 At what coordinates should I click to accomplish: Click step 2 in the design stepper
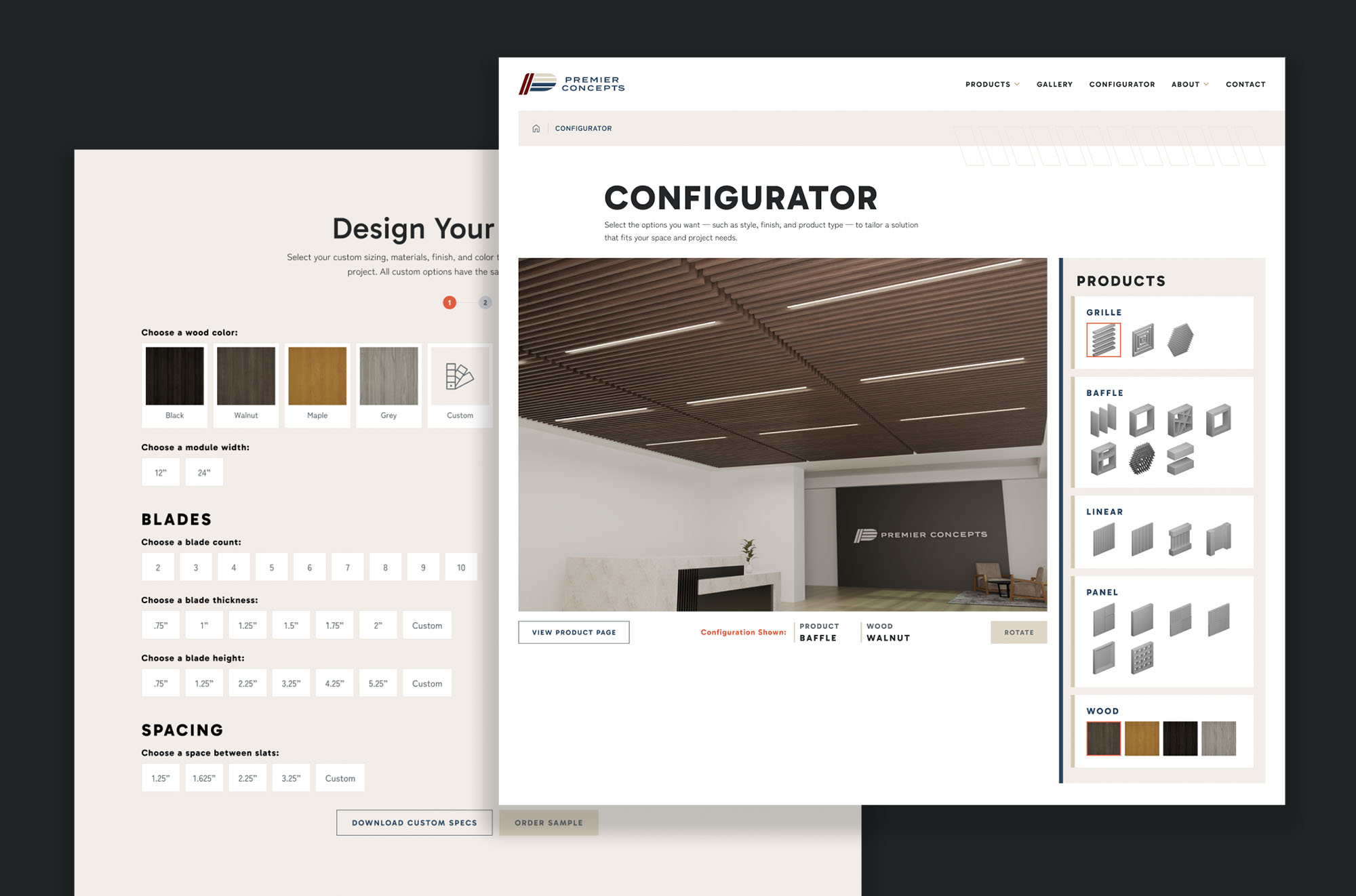pos(485,302)
